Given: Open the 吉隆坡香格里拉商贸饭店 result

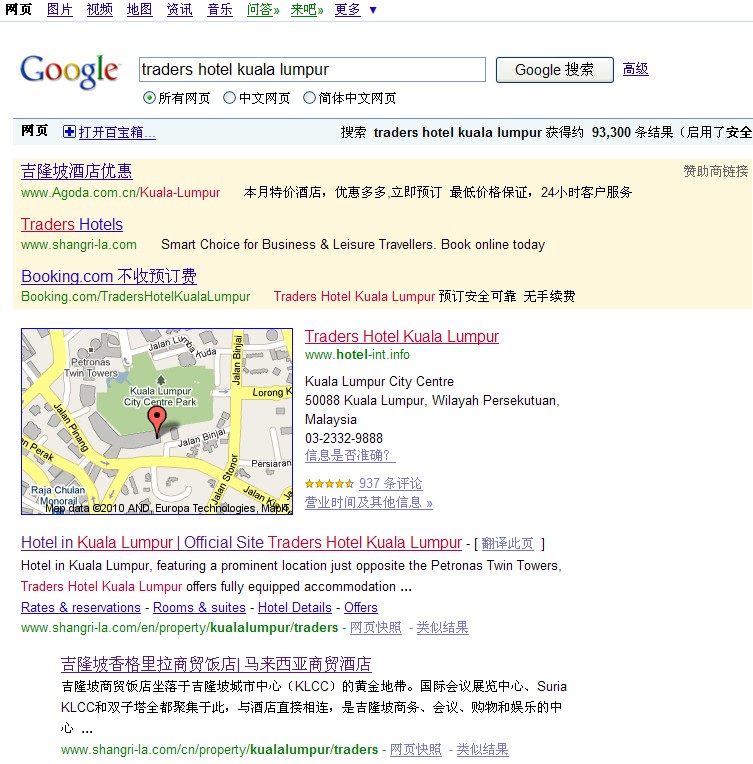Looking at the screenshot, I should pos(216,664).
